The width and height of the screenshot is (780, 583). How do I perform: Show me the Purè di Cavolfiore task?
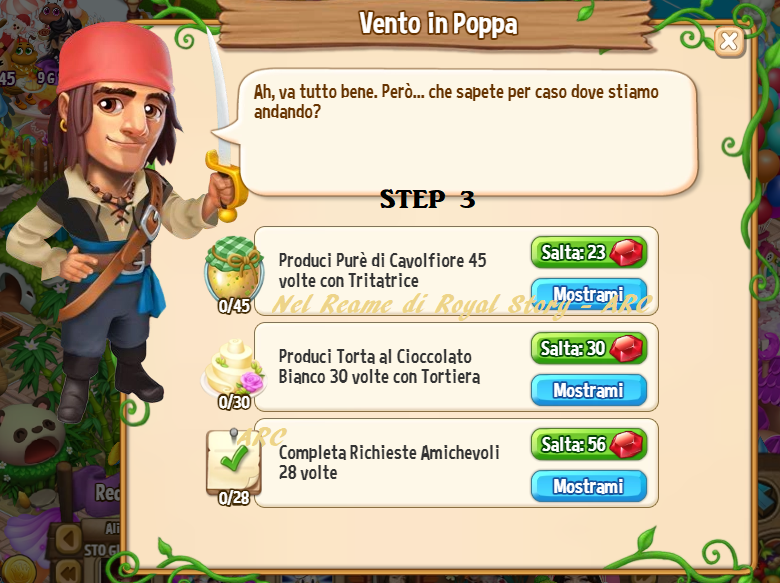tap(589, 293)
